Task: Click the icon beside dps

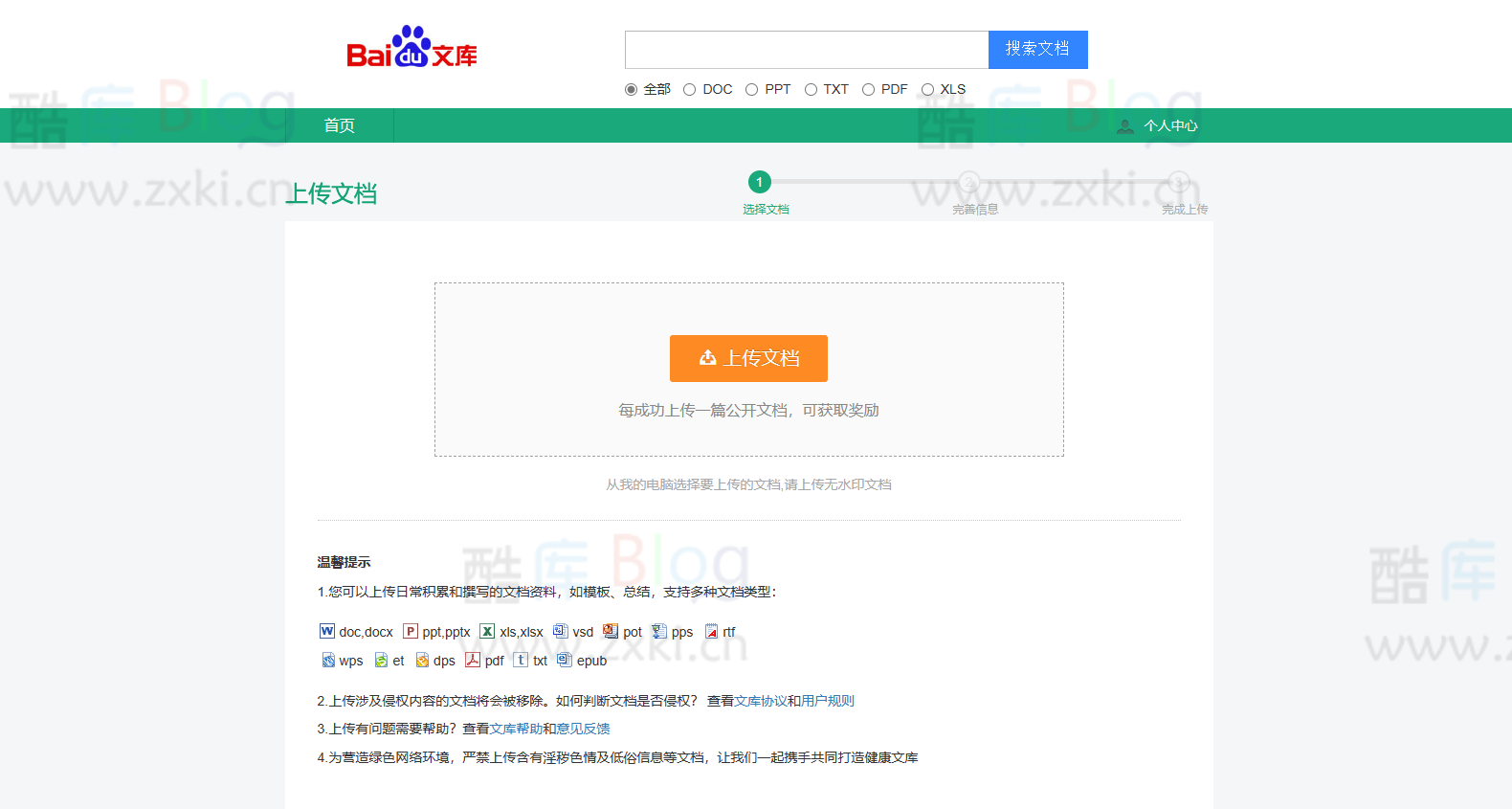Action: pyautogui.click(x=422, y=660)
